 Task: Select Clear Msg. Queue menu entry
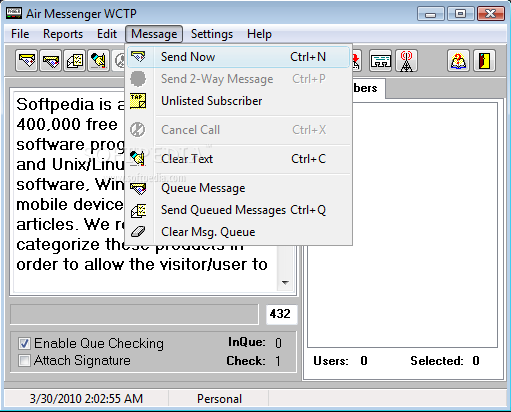[238, 232]
